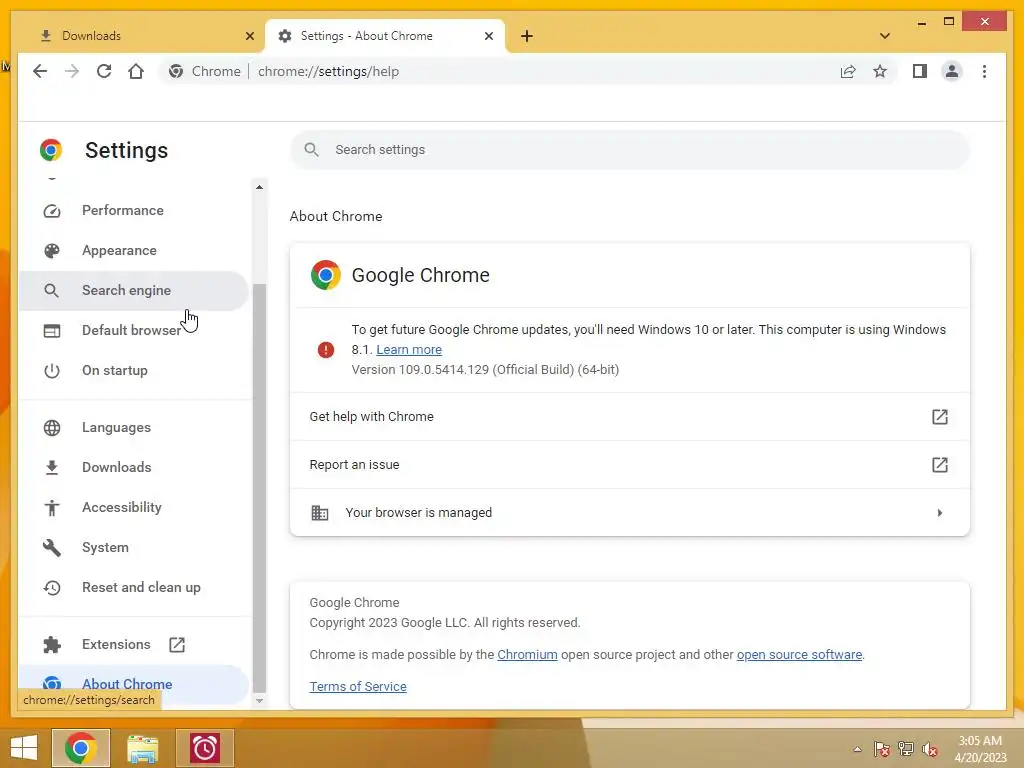Click the Your browser is managed building icon

click(x=319, y=513)
